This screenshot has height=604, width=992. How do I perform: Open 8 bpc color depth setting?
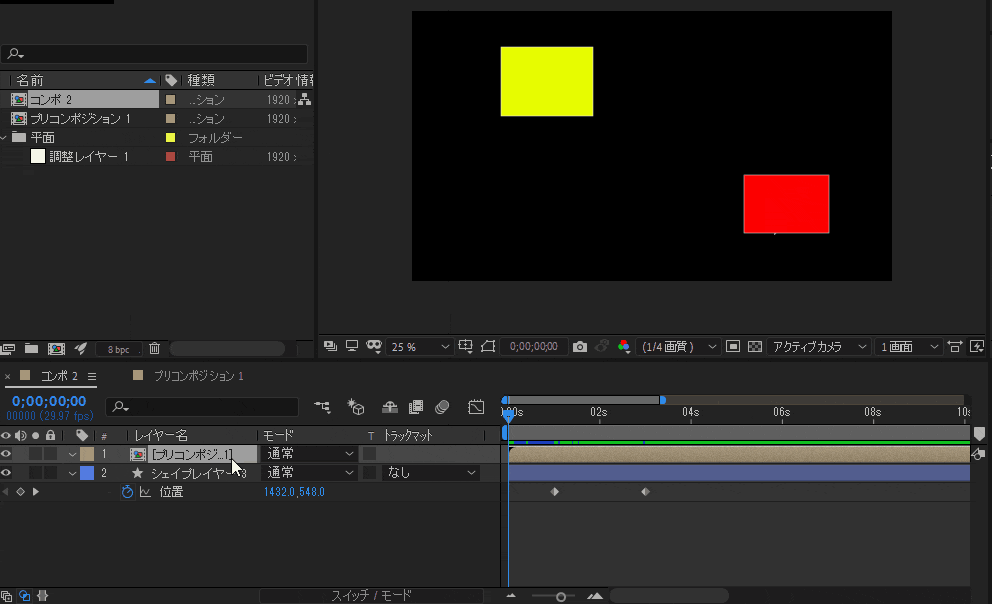click(118, 349)
